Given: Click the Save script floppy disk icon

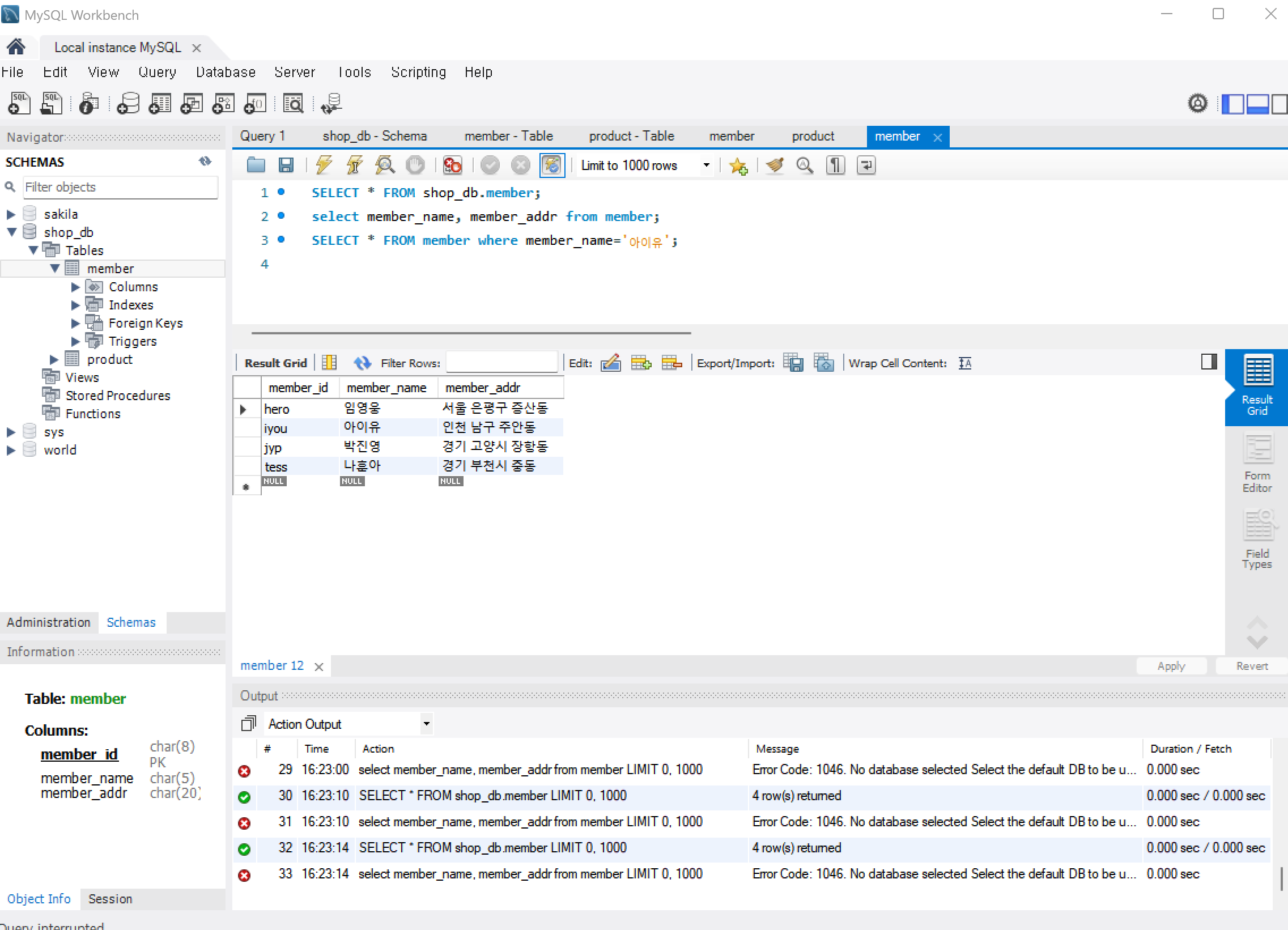Looking at the screenshot, I should point(286,165).
